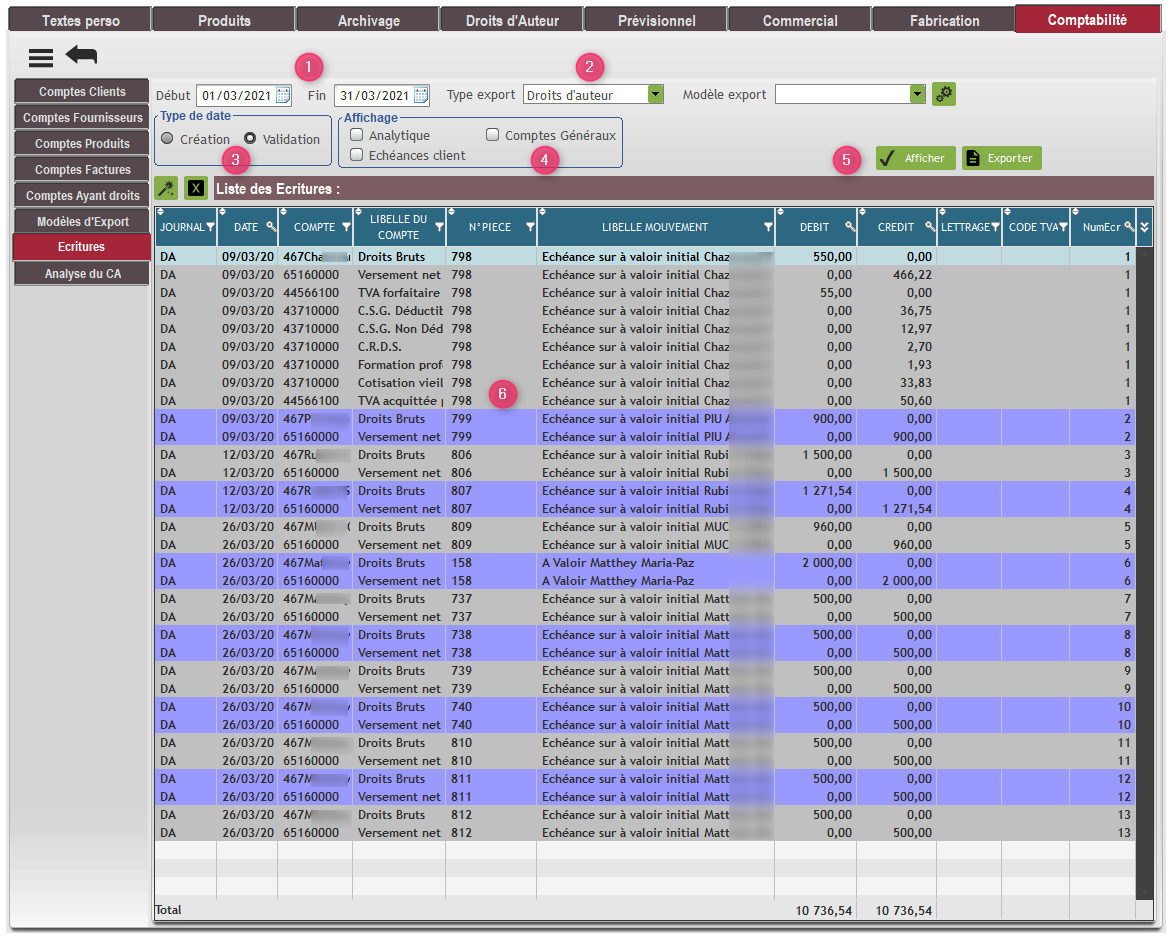Image resolution: width=1172 pixels, height=939 pixels.
Task: Click the back arrow icon
Action: tap(81, 56)
